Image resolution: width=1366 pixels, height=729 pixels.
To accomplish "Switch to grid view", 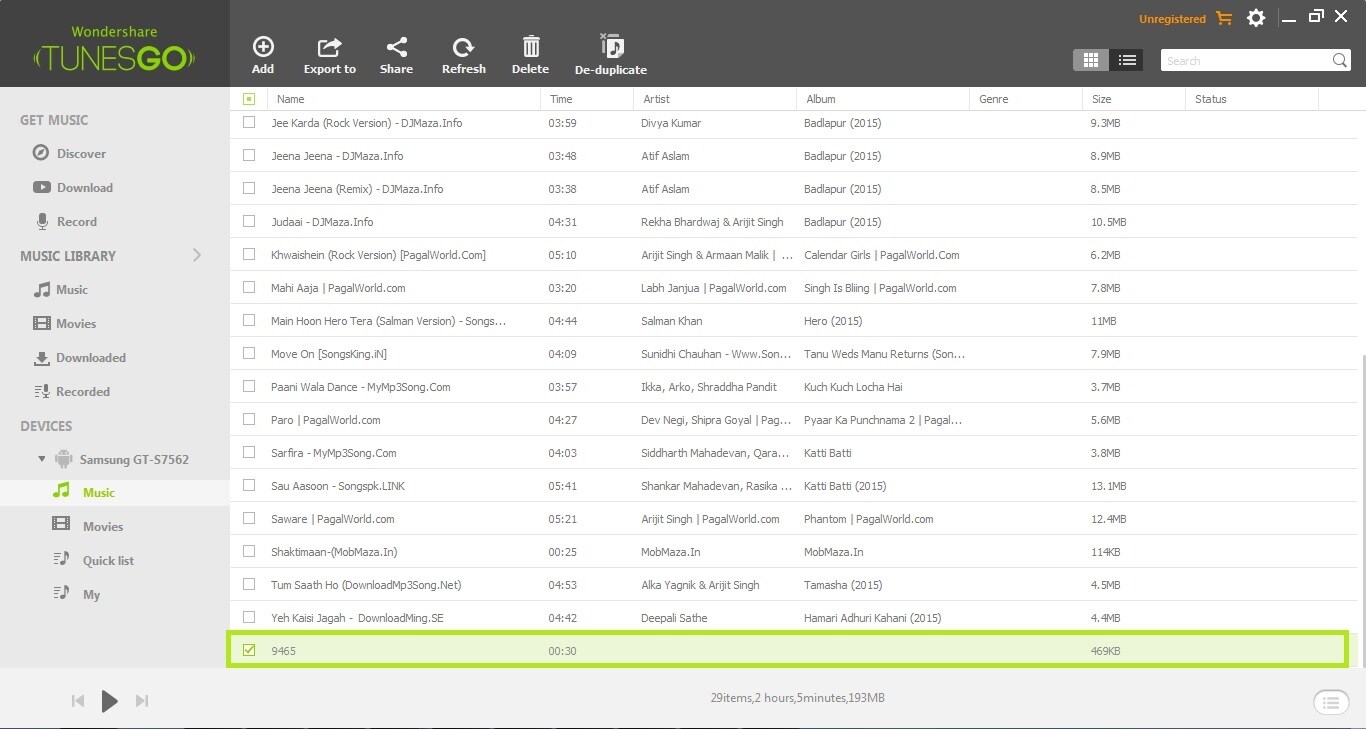I will click(1091, 60).
